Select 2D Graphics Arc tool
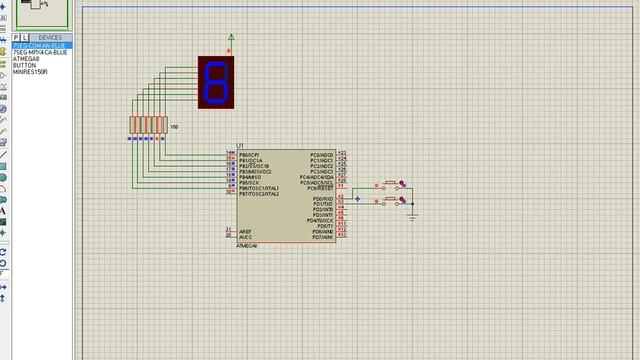Screen dimensions: 640x360 pos(3,189)
